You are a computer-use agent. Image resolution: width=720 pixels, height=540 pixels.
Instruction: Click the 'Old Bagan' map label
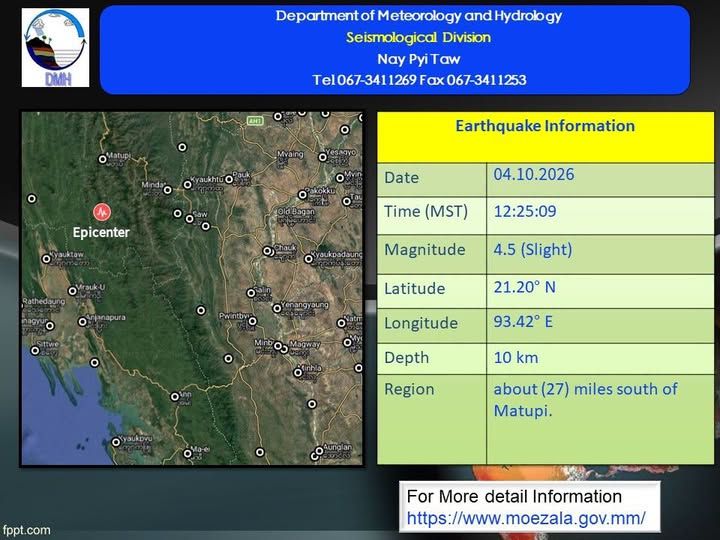(x=296, y=212)
